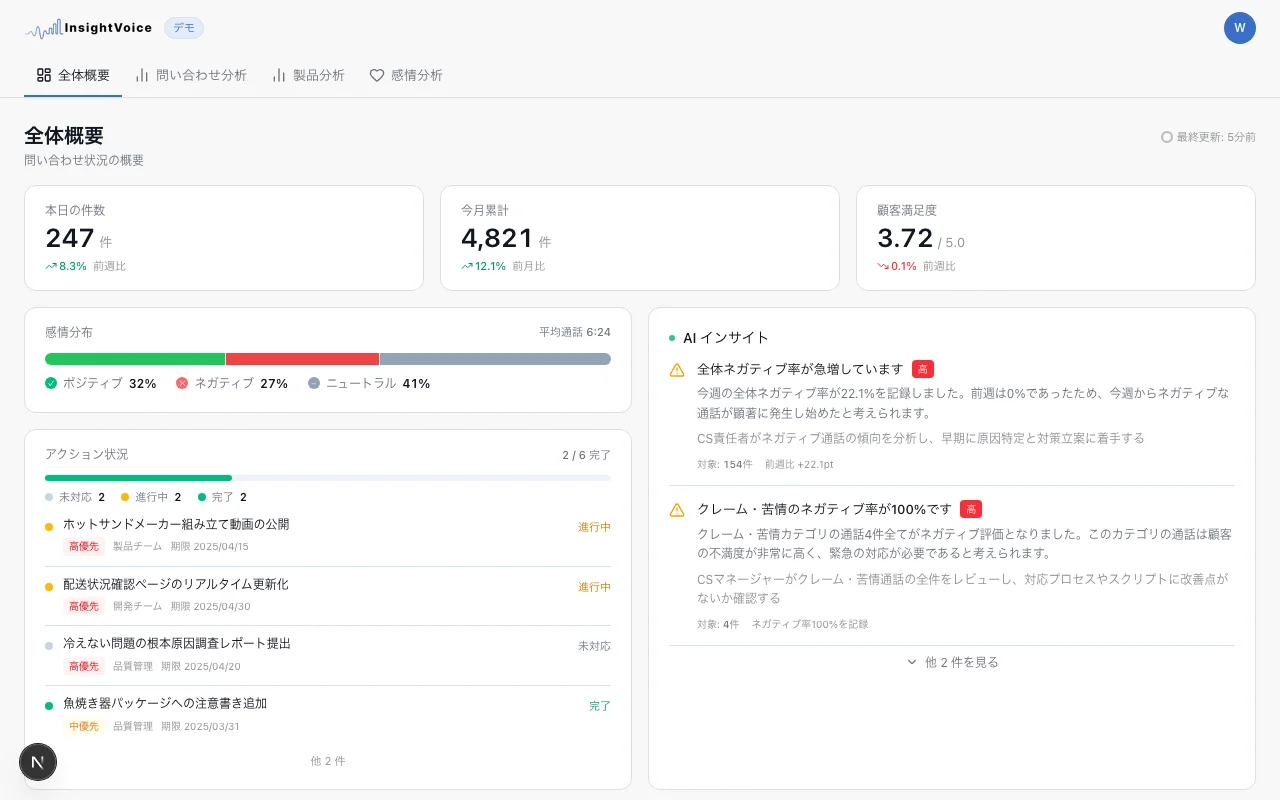The height and width of the screenshot is (800, 1280).
Task: Click the 完了 2 legend entry
Action: pyautogui.click(x=222, y=497)
